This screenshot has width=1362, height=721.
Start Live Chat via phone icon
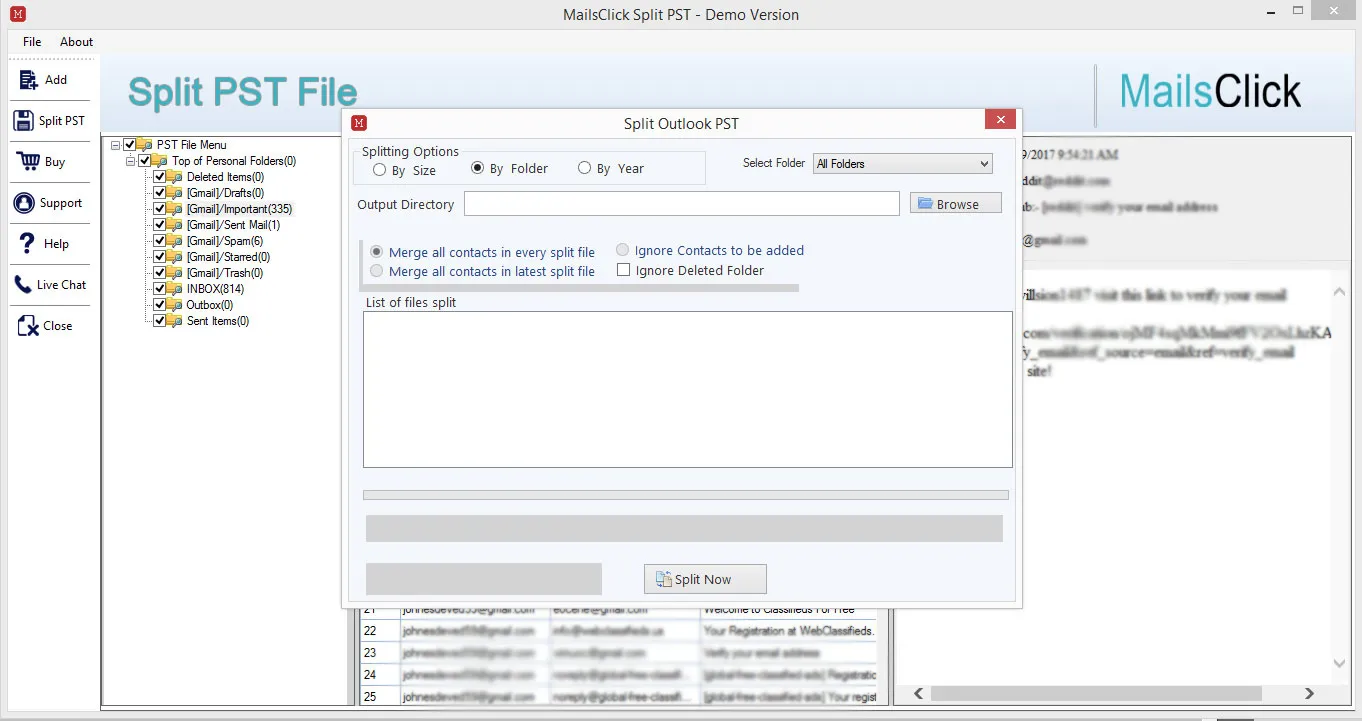click(23, 284)
